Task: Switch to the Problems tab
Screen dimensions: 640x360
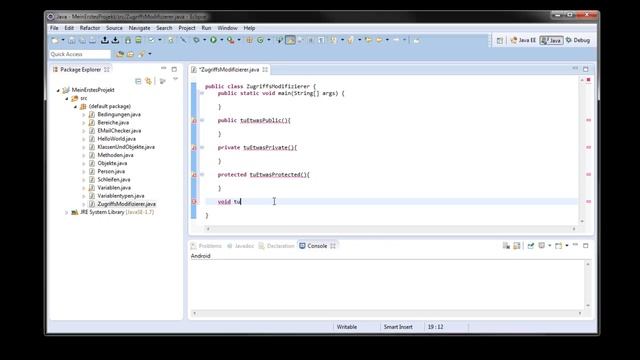Action: point(206,246)
